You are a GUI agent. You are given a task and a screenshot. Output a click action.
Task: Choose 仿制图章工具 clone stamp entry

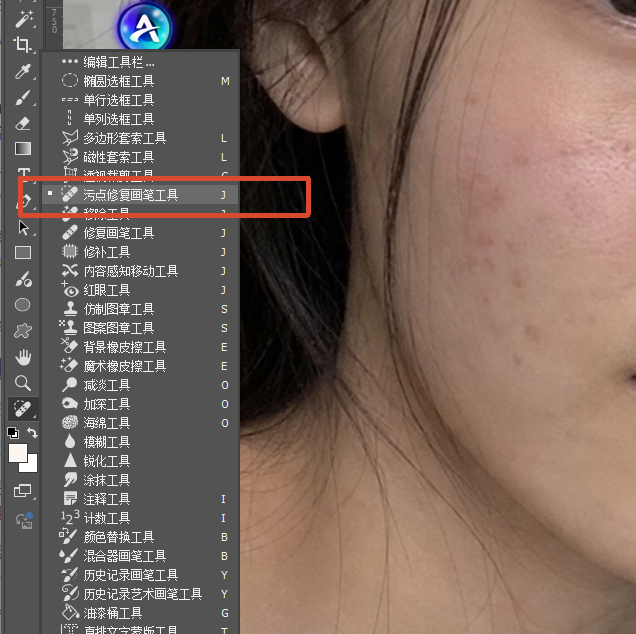tap(141, 309)
